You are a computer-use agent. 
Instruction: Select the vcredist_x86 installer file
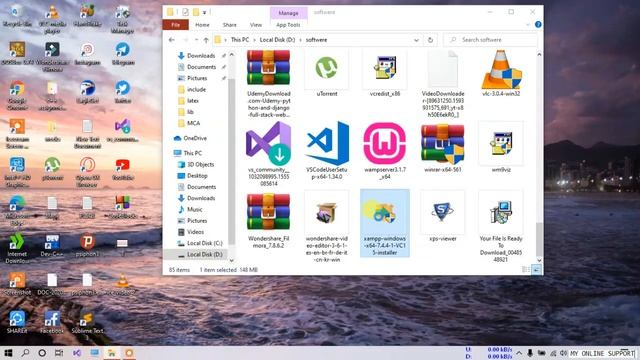point(384,73)
